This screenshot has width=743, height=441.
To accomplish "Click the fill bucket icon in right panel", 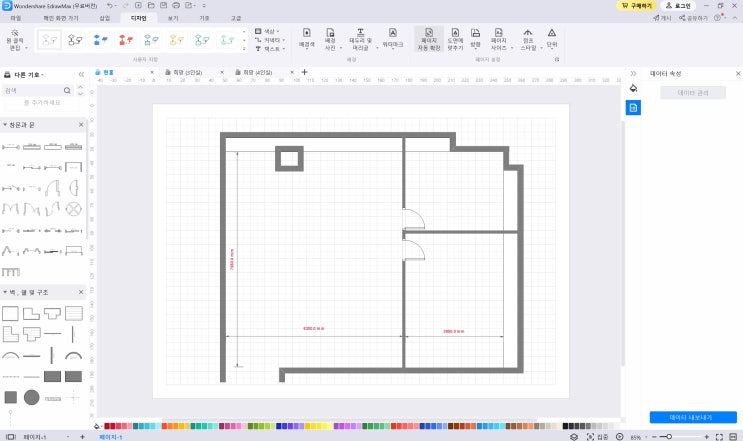I will point(633,88).
